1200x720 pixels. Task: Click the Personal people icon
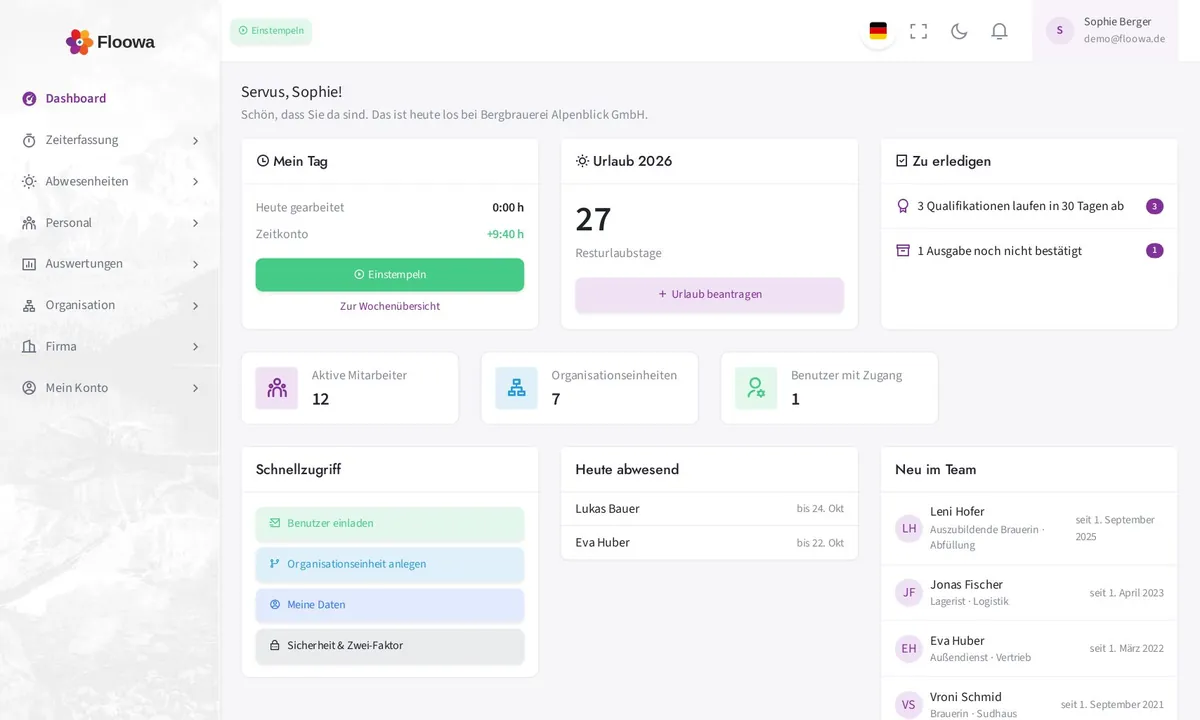point(29,223)
